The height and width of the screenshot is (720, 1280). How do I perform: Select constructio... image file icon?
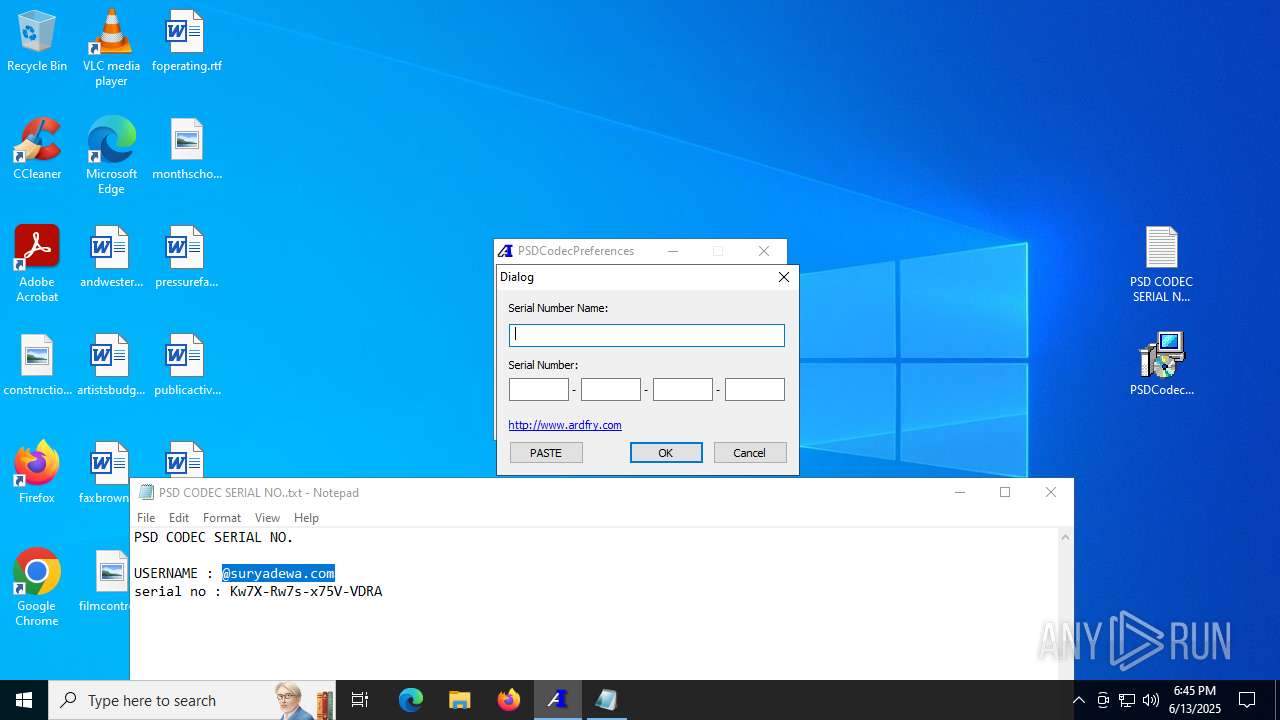(x=37, y=366)
